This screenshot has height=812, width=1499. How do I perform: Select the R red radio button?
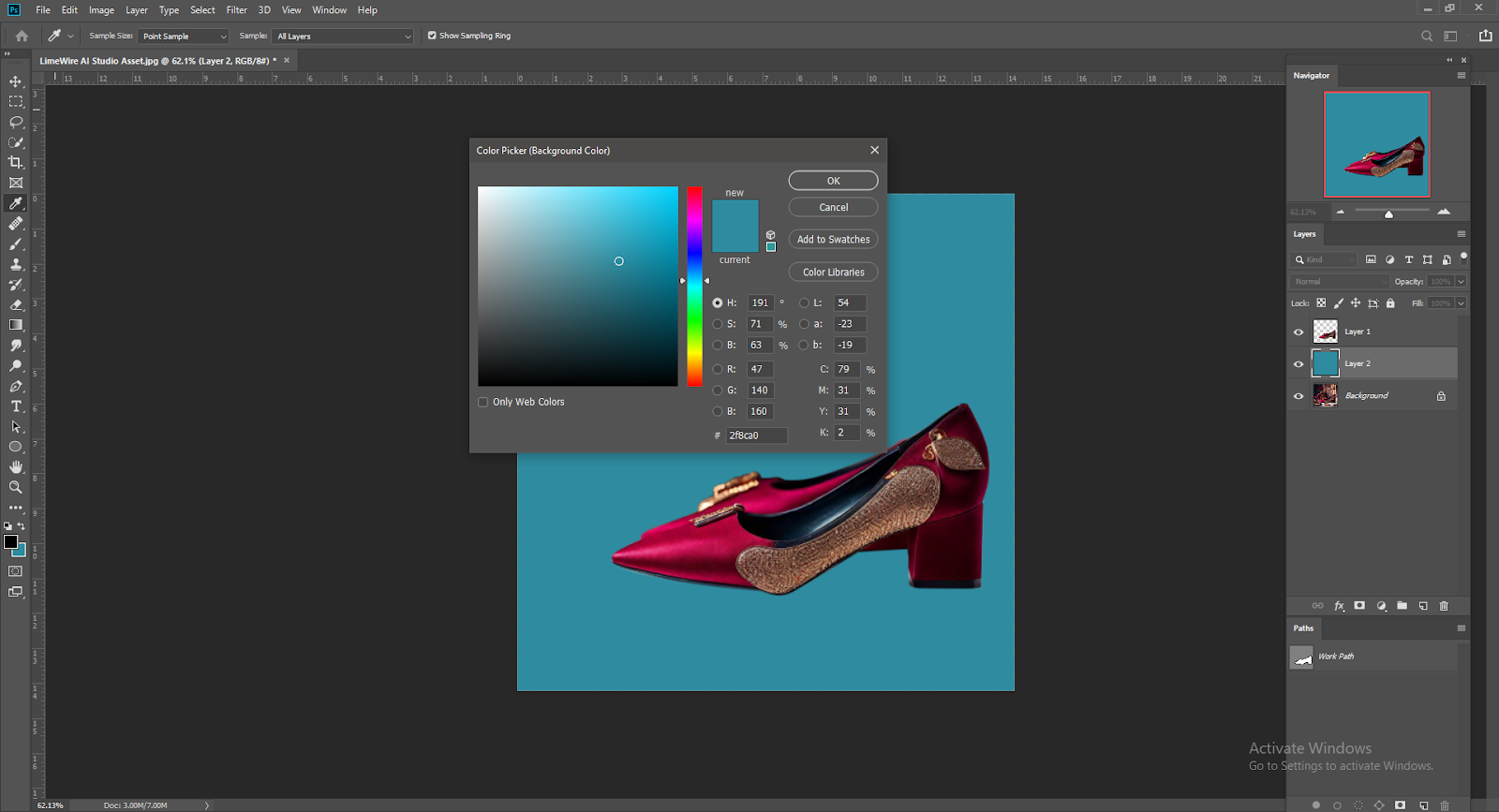(x=718, y=369)
